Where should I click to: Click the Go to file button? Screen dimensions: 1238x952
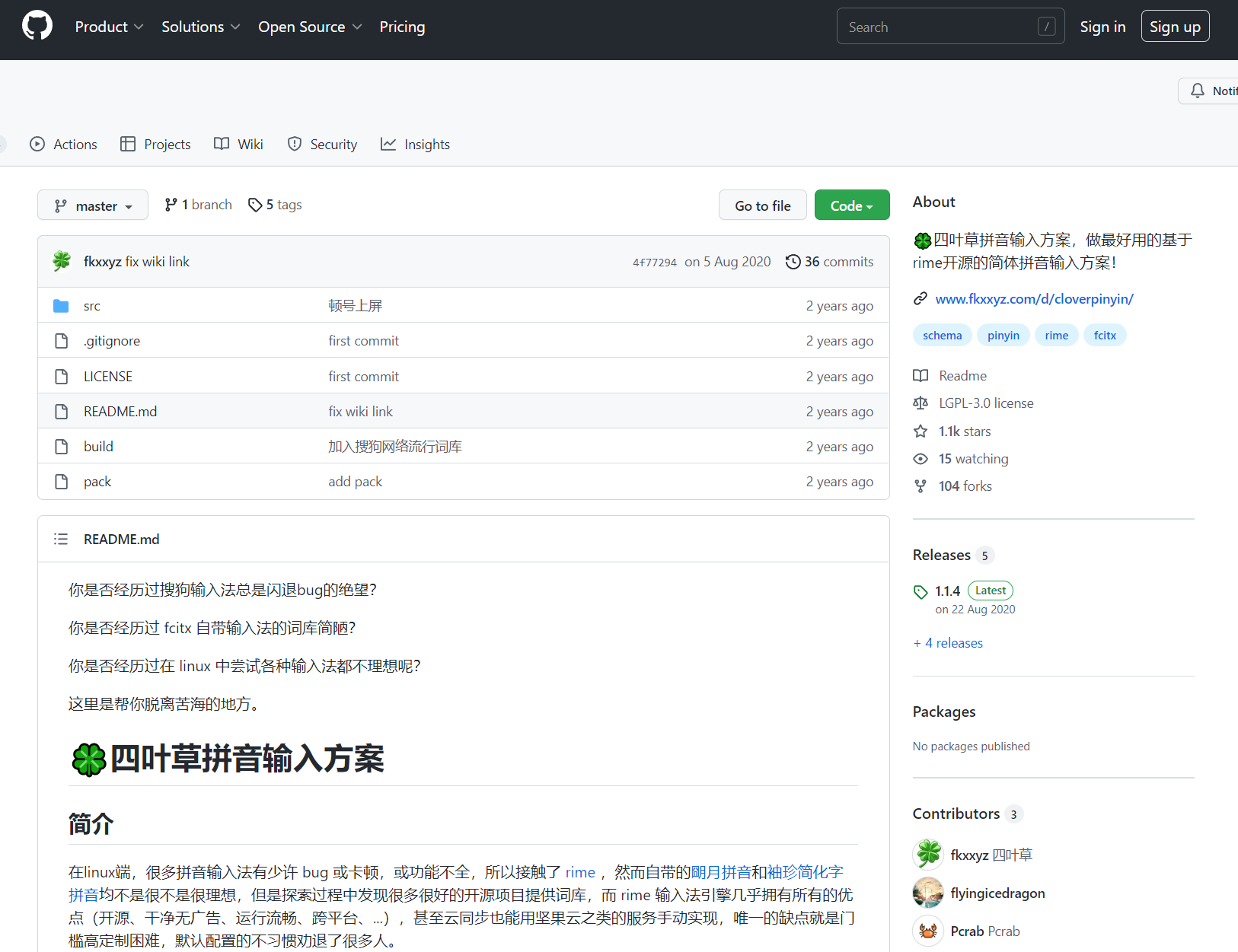(x=762, y=205)
